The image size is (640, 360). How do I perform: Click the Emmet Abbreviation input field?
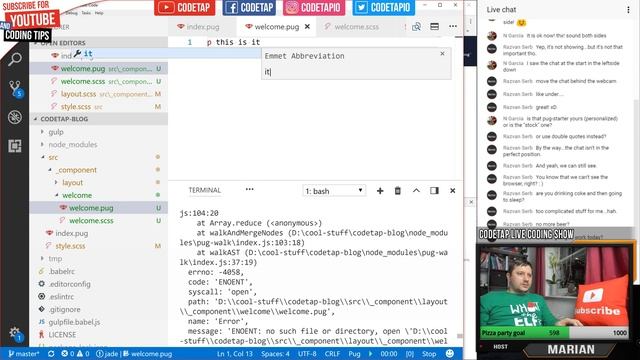click(356, 72)
